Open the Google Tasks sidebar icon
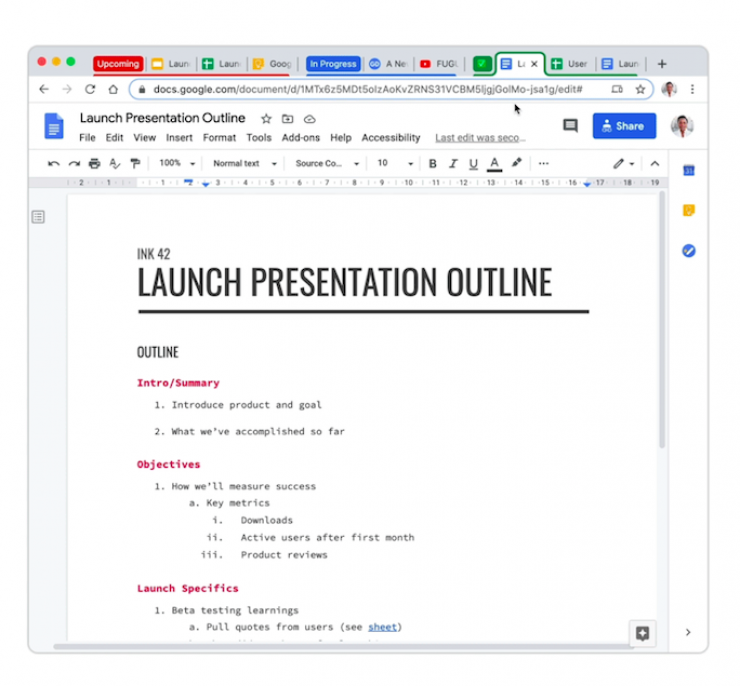This screenshot has height=686, width=740. pyautogui.click(x=688, y=251)
